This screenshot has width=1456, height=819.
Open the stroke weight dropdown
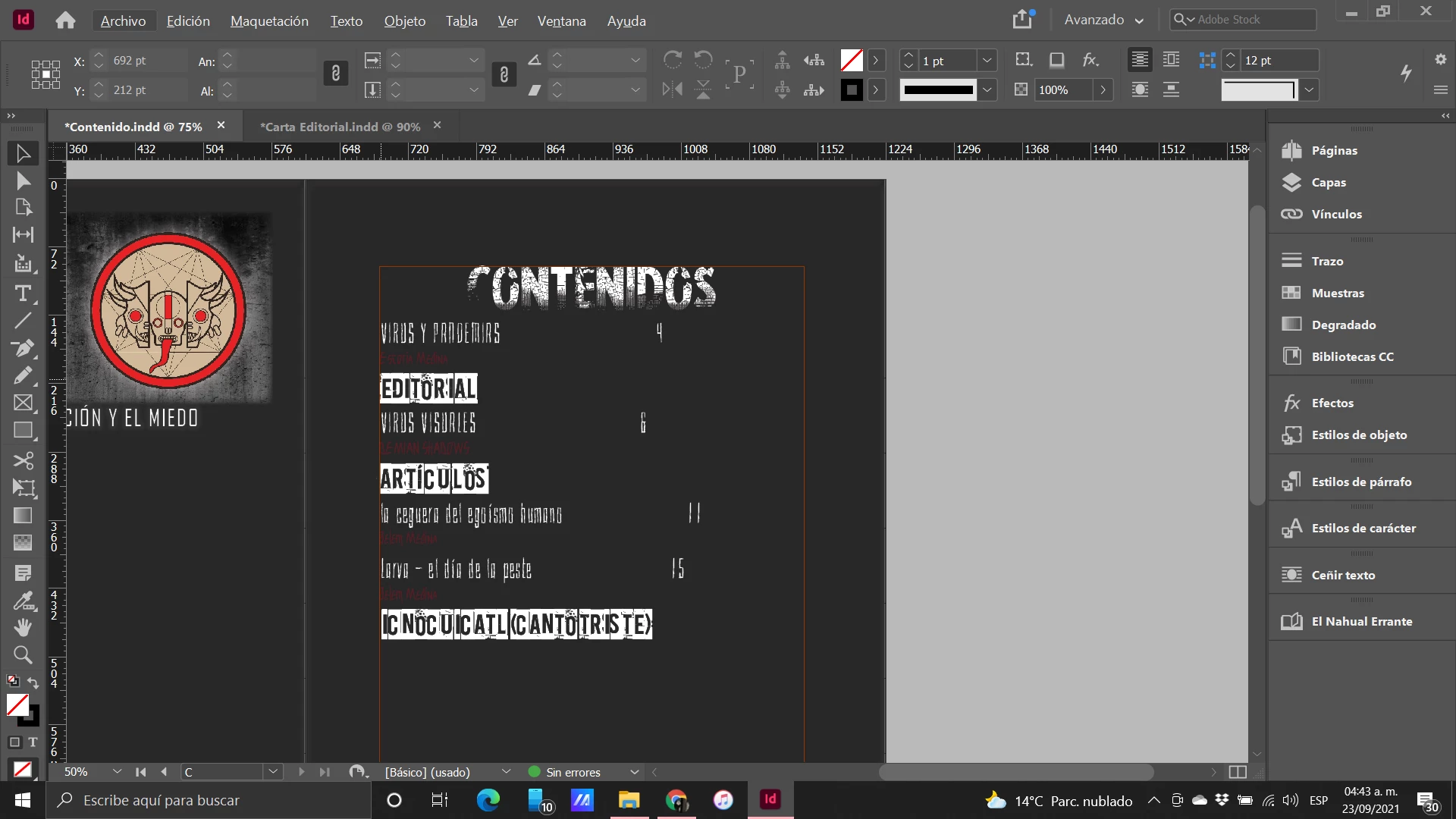(x=987, y=61)
